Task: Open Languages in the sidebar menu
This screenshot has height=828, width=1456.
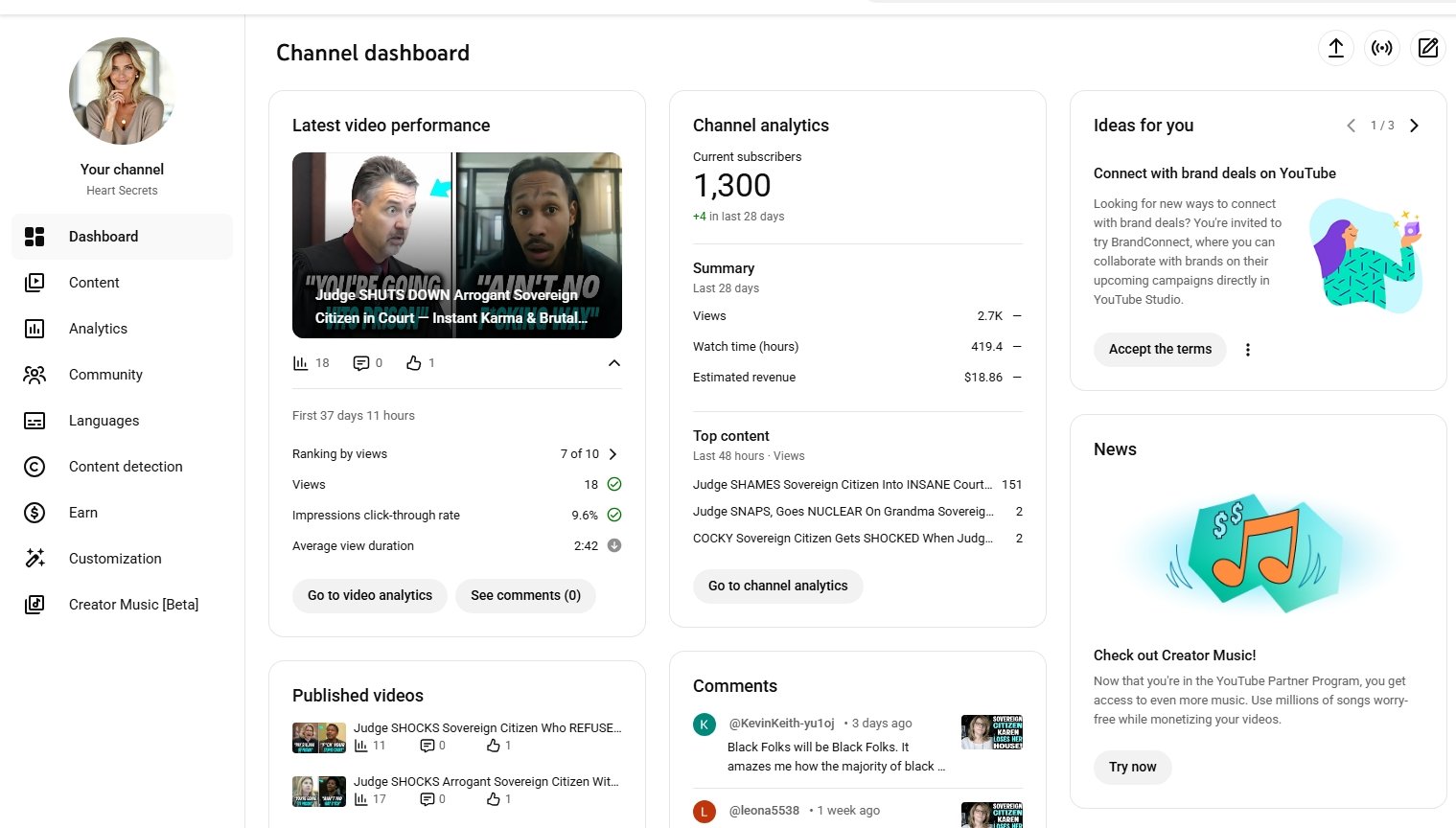Action: point(104,421)
